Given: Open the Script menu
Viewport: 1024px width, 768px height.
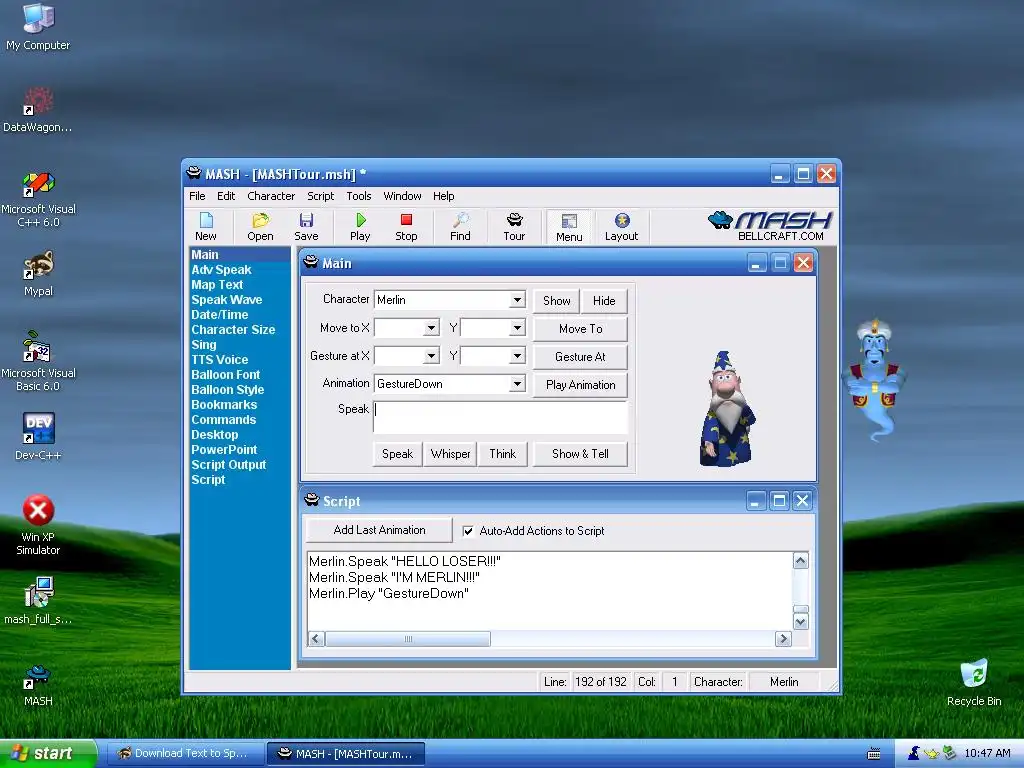Looking at the screenshot, I should pyautogui.click(x=321, y=196).
